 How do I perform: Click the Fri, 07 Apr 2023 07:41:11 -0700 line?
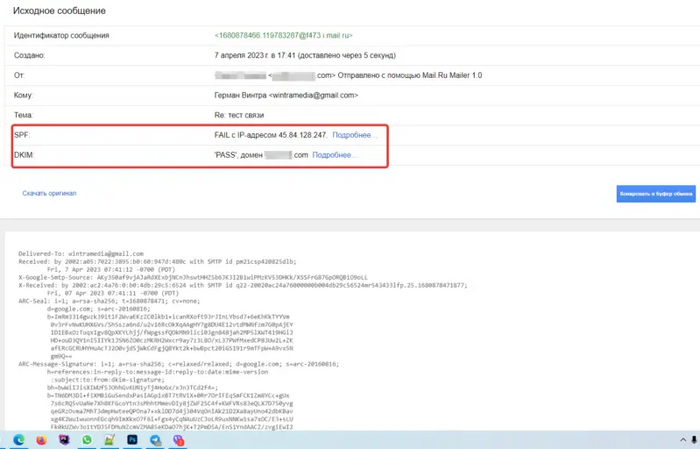coord(113,293)
